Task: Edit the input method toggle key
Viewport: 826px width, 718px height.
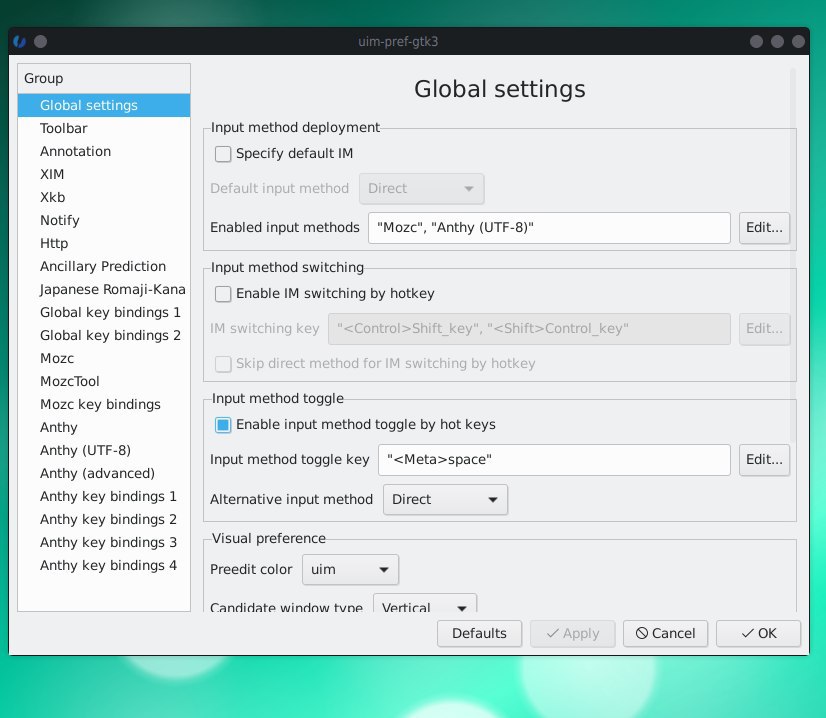Action: point(764,460)
